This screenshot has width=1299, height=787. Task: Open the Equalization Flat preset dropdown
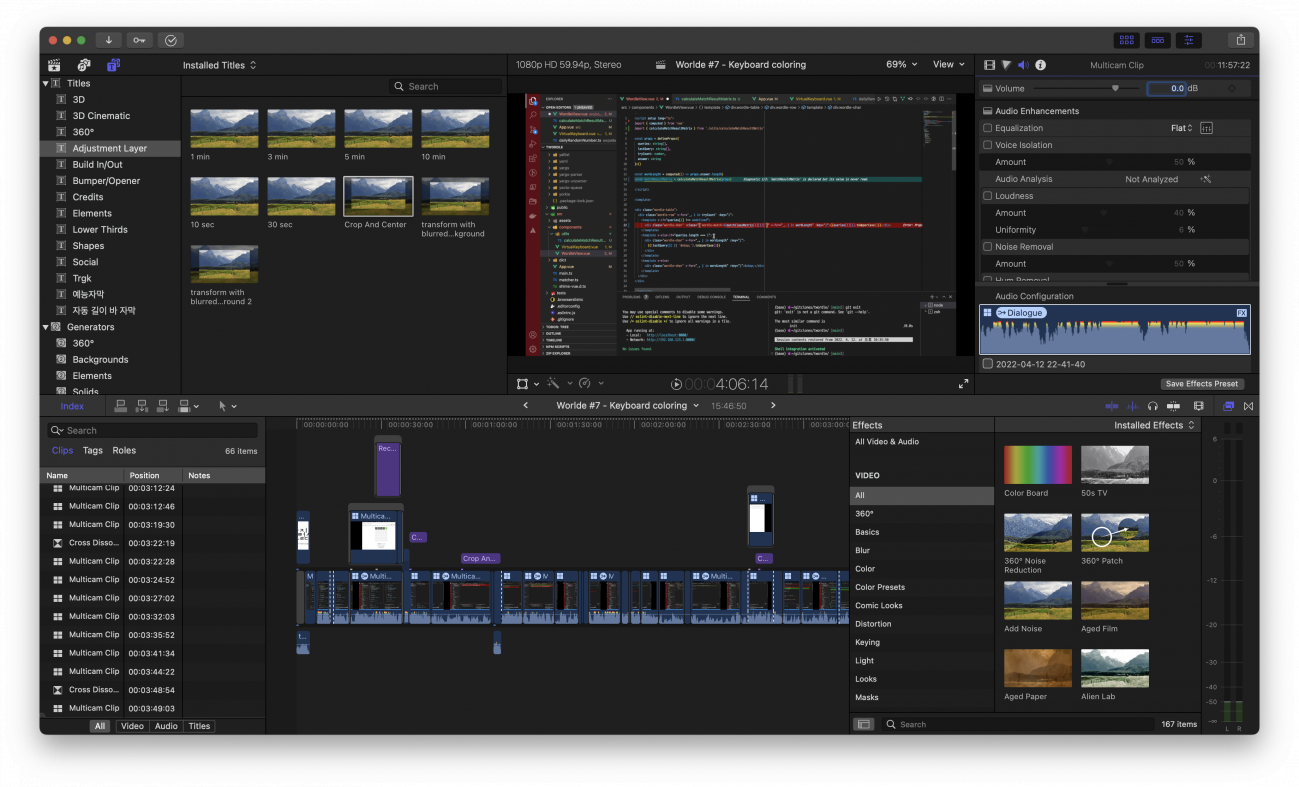(1181, 128)
